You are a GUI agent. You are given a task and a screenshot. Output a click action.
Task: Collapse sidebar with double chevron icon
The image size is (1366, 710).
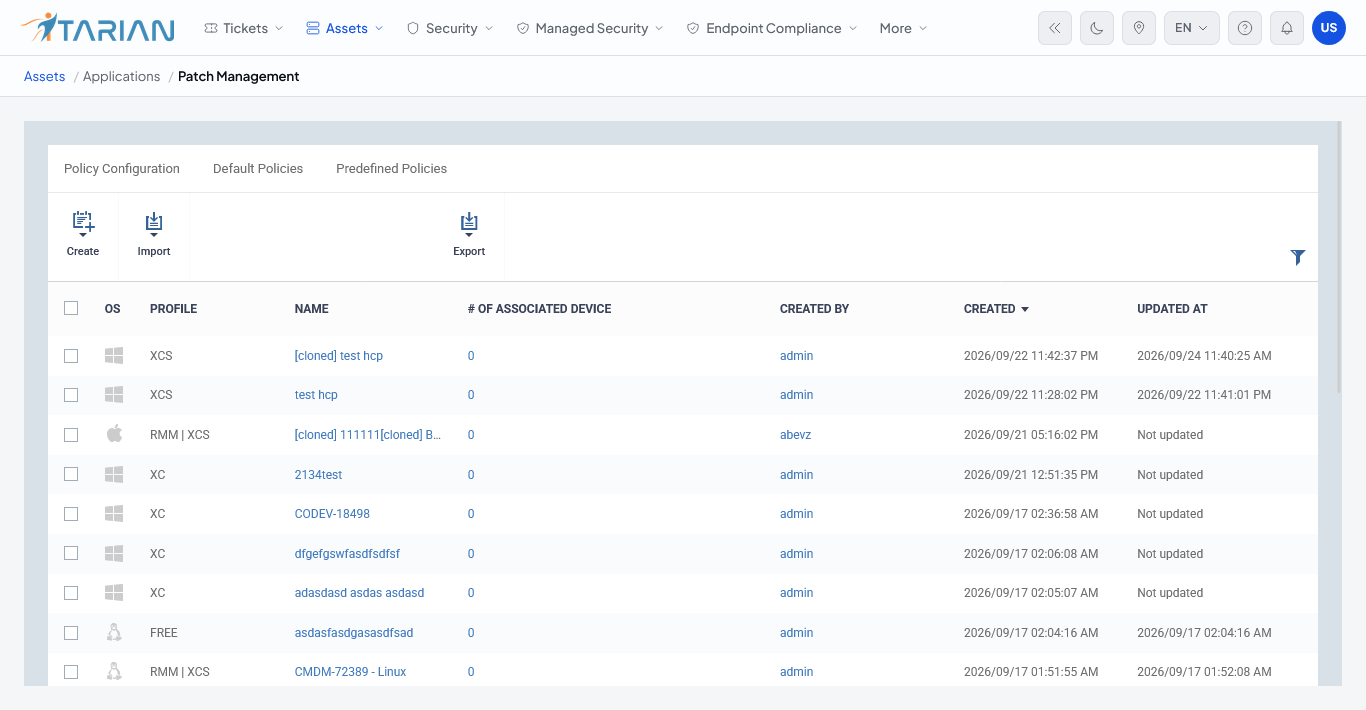(1055, 28)
